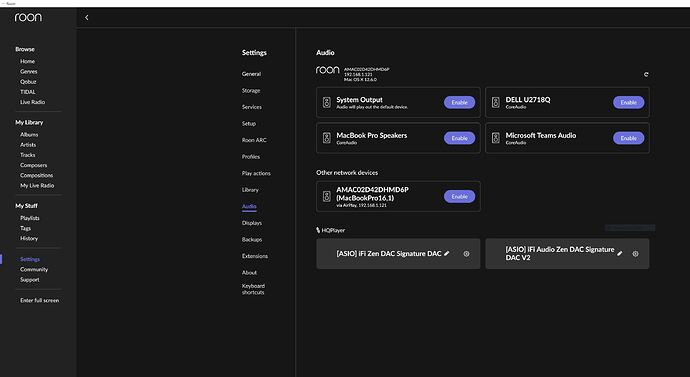Open the Roon ARC settings tab
The height and width of the screenshot is (377, 690).
pos(254,140)
